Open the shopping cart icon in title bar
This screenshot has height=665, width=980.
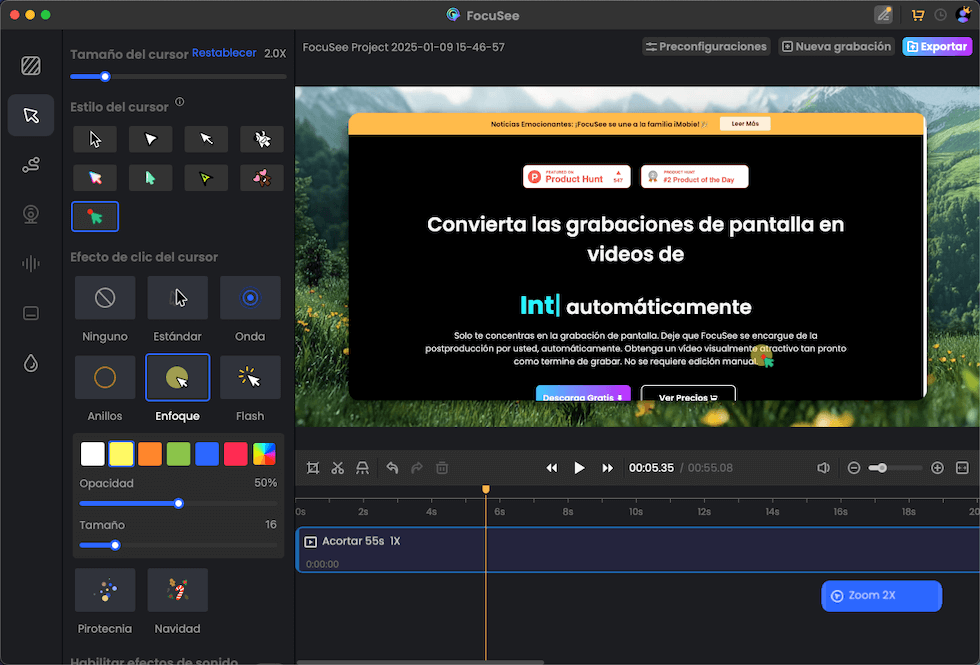click(x=918, y=15)
